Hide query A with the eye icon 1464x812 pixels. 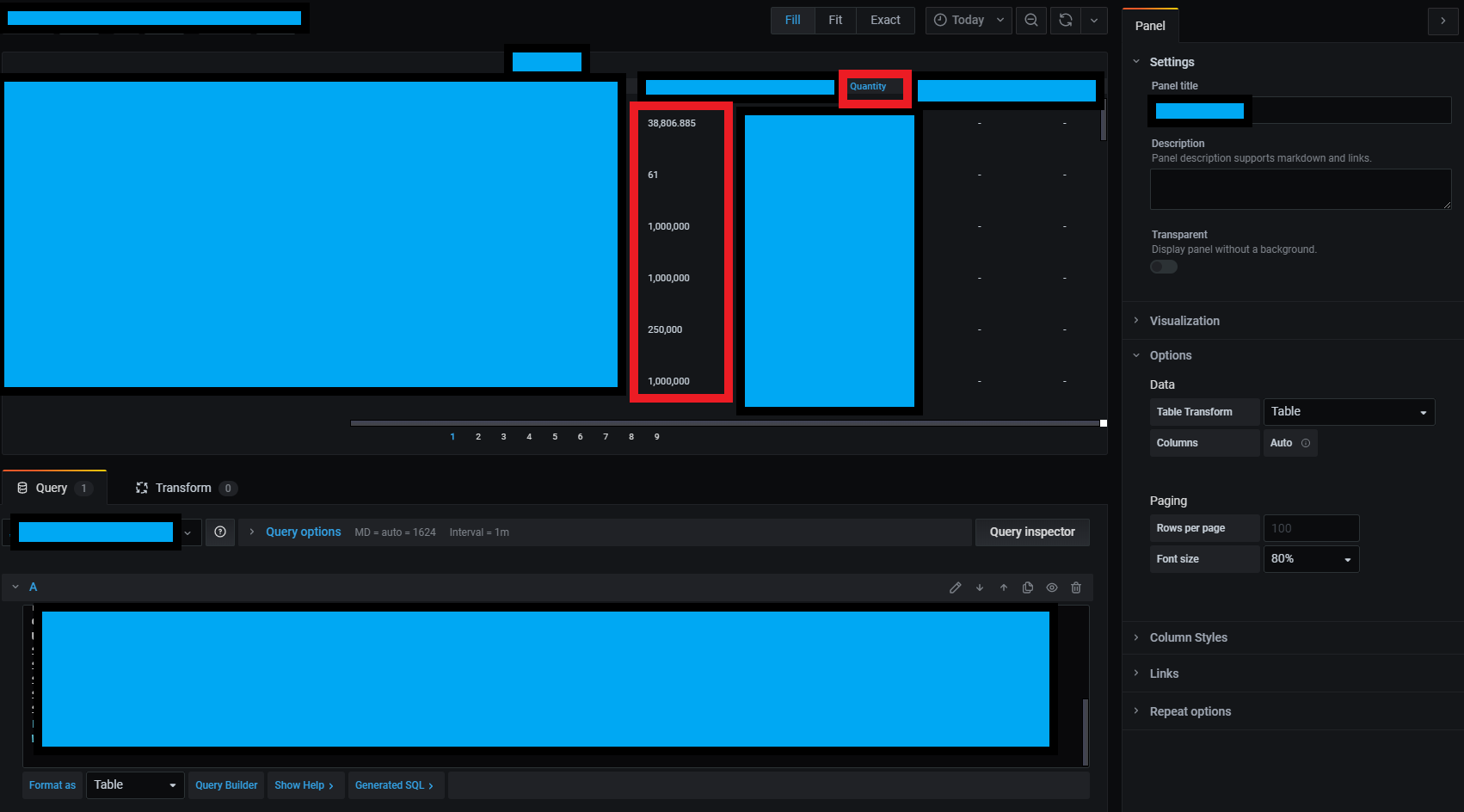(1051, 587)
